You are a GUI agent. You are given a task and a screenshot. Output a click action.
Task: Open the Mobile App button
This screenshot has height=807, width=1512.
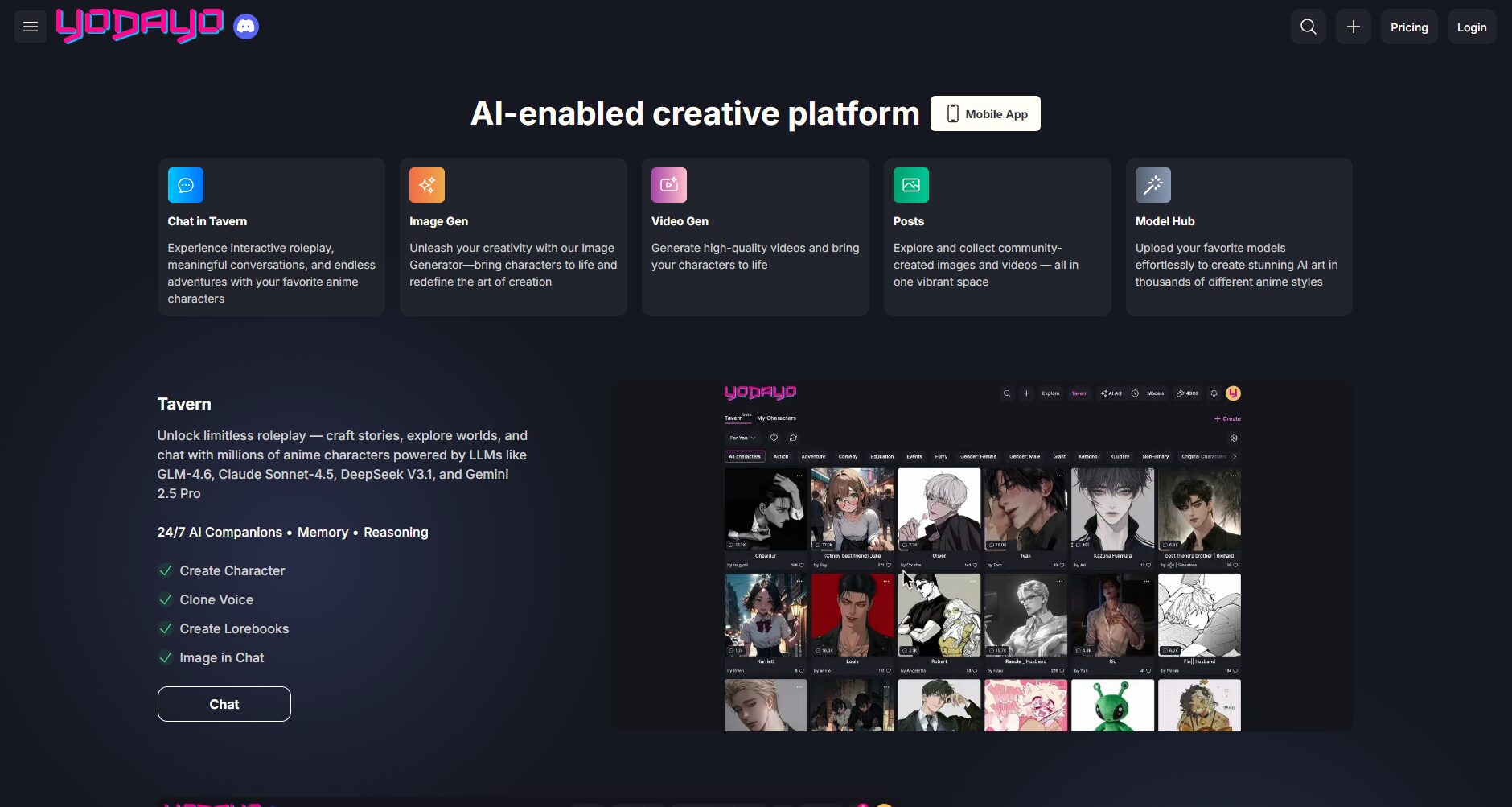click(985, 113)
